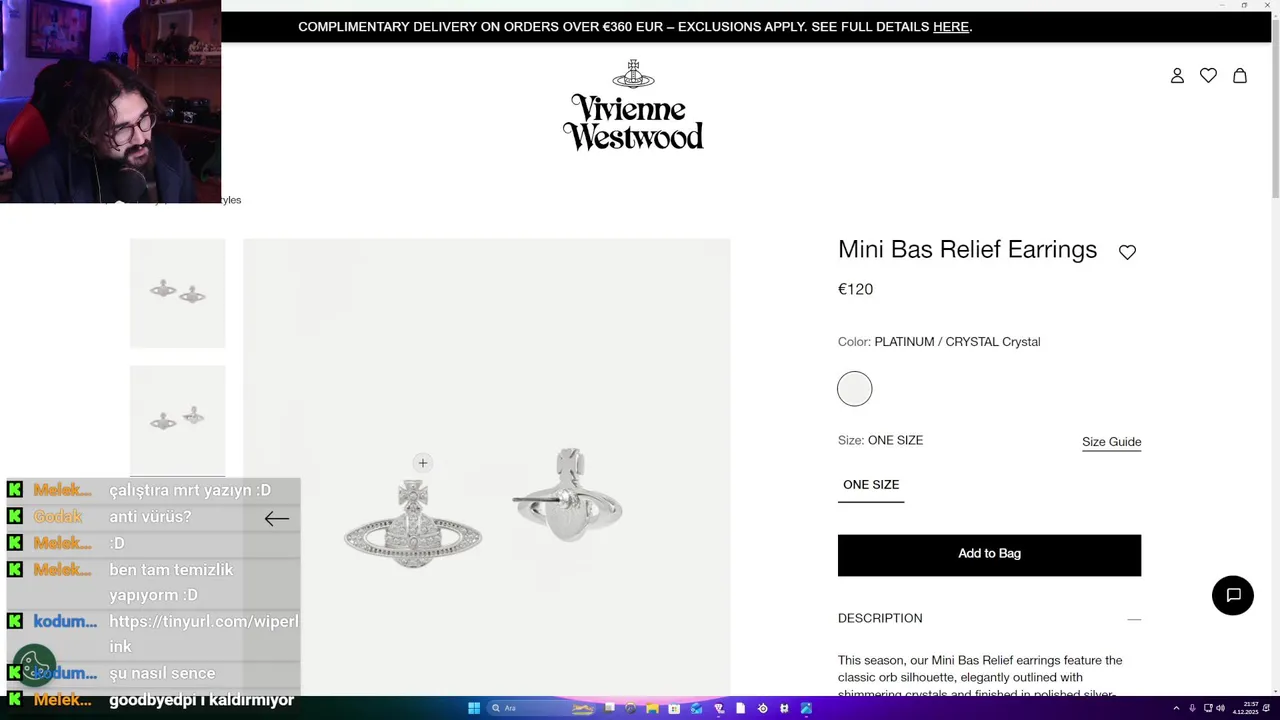Click the Vivienne Westwood logo
1280x720 pixels.
pyautogui.click(x=633, y=105)
